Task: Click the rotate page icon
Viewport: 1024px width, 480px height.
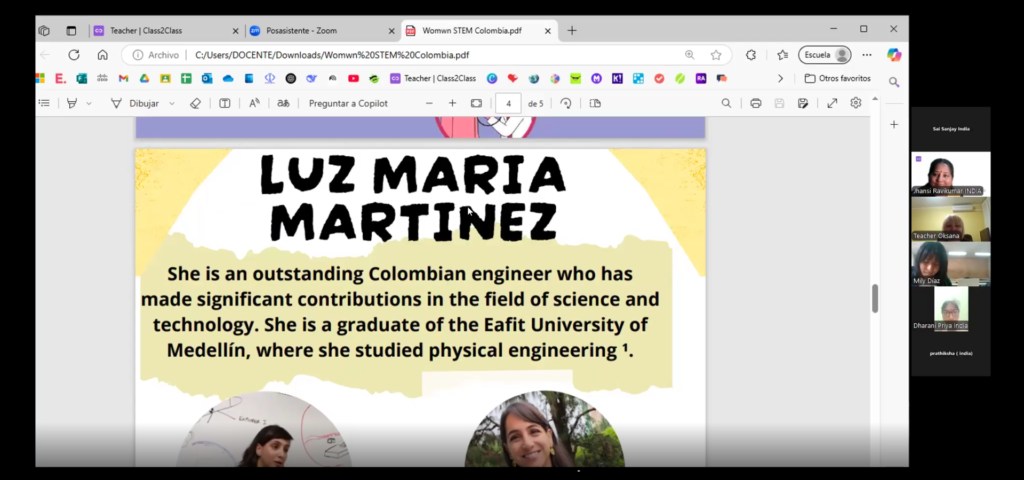Action: (x=566, y=103)
